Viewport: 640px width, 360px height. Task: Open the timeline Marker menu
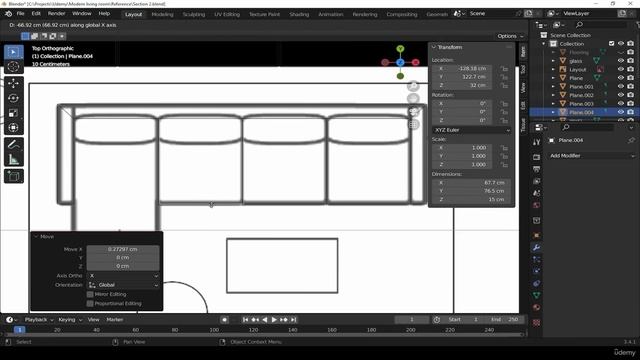click(115, 320)
